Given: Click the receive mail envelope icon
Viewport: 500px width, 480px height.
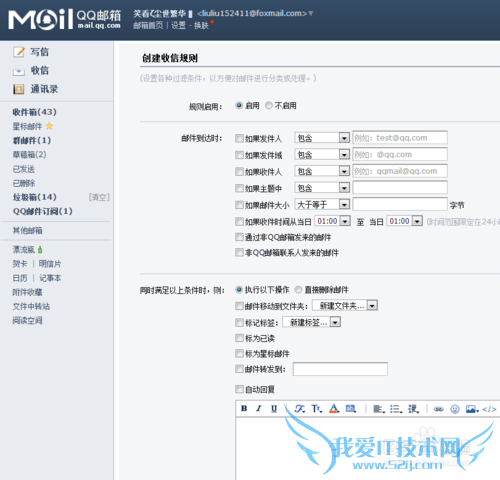Looking at the screenshot, I should 19,71.
